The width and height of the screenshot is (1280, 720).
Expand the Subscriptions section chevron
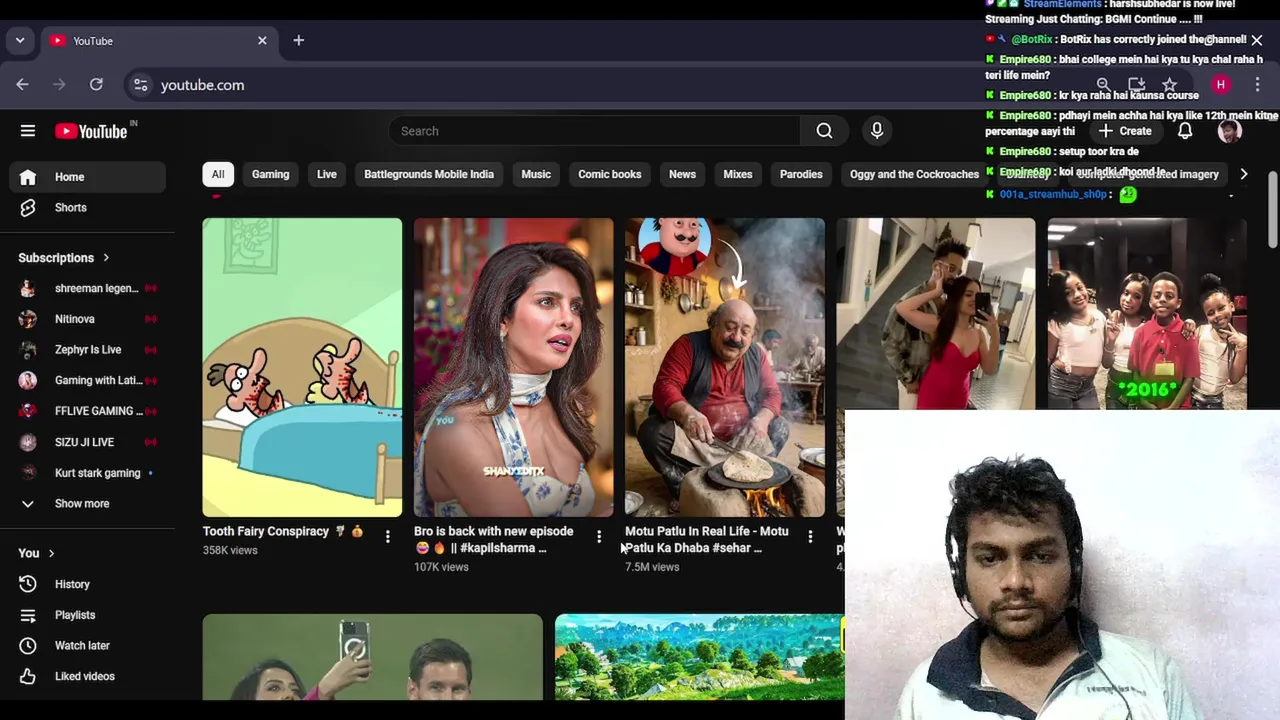point(106,258)
